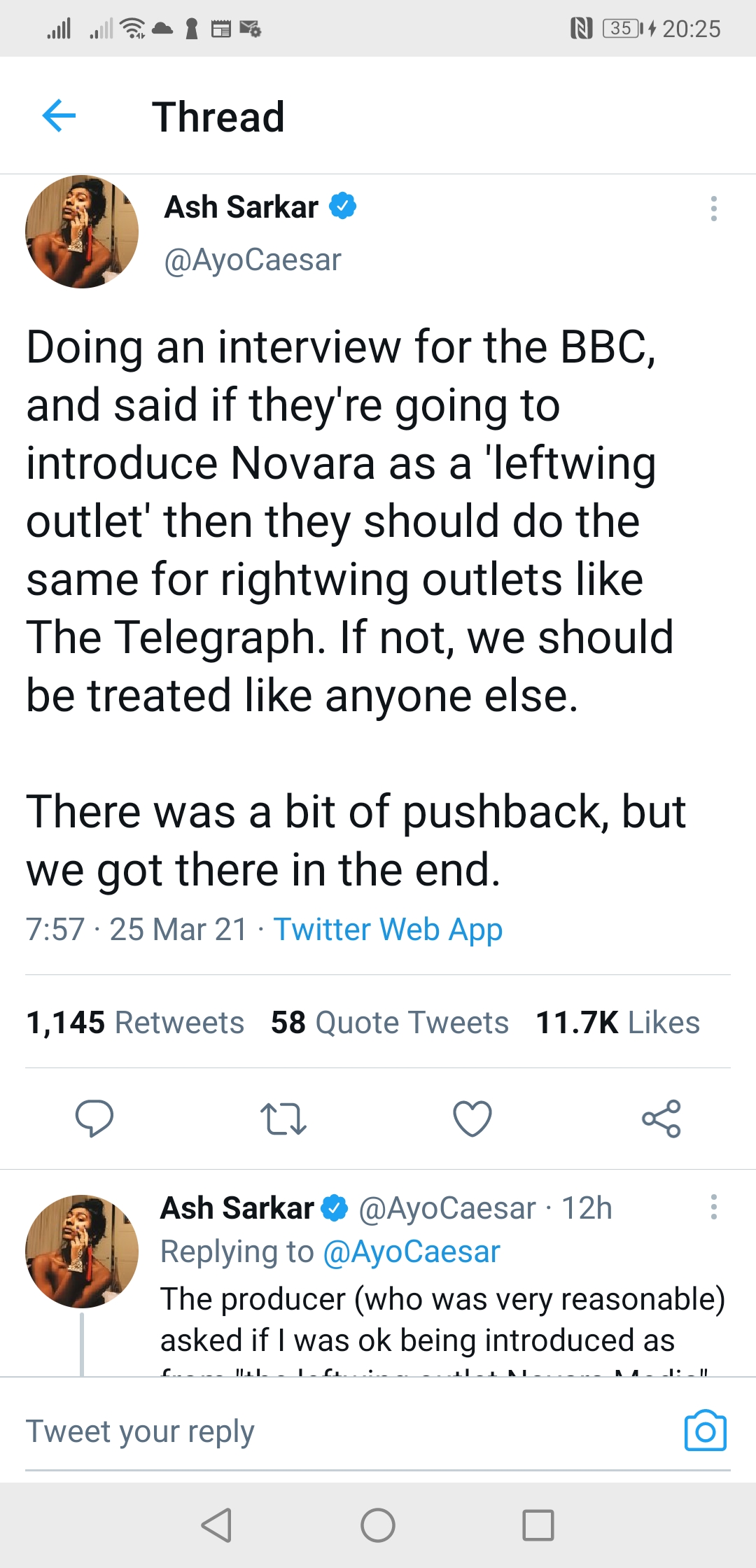This screenshot has width=756, height=1568.
Task: View the 11.7K Likes list
Action: coord(617,1023)
